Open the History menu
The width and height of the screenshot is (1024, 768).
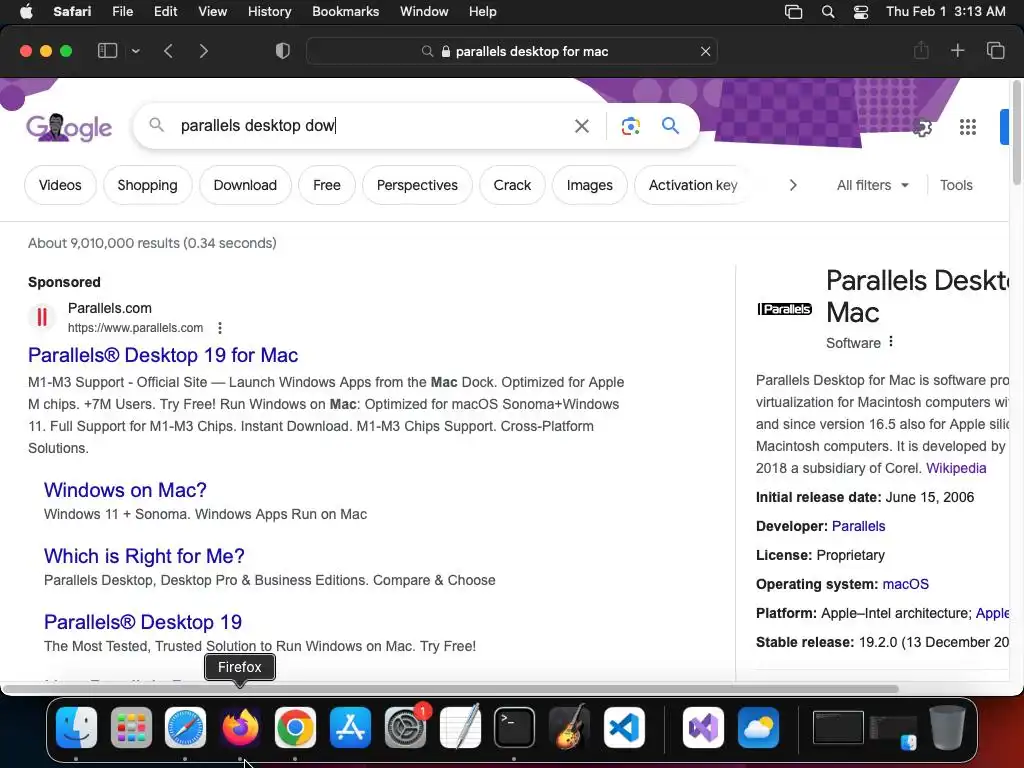click(x=269, y=12)
